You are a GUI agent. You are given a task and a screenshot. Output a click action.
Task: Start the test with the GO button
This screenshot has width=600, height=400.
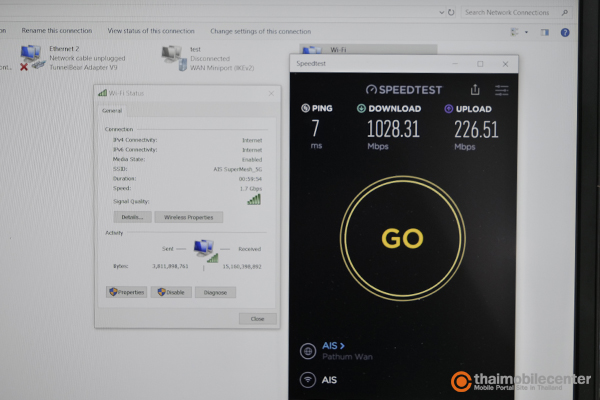(x=403, y=238)
